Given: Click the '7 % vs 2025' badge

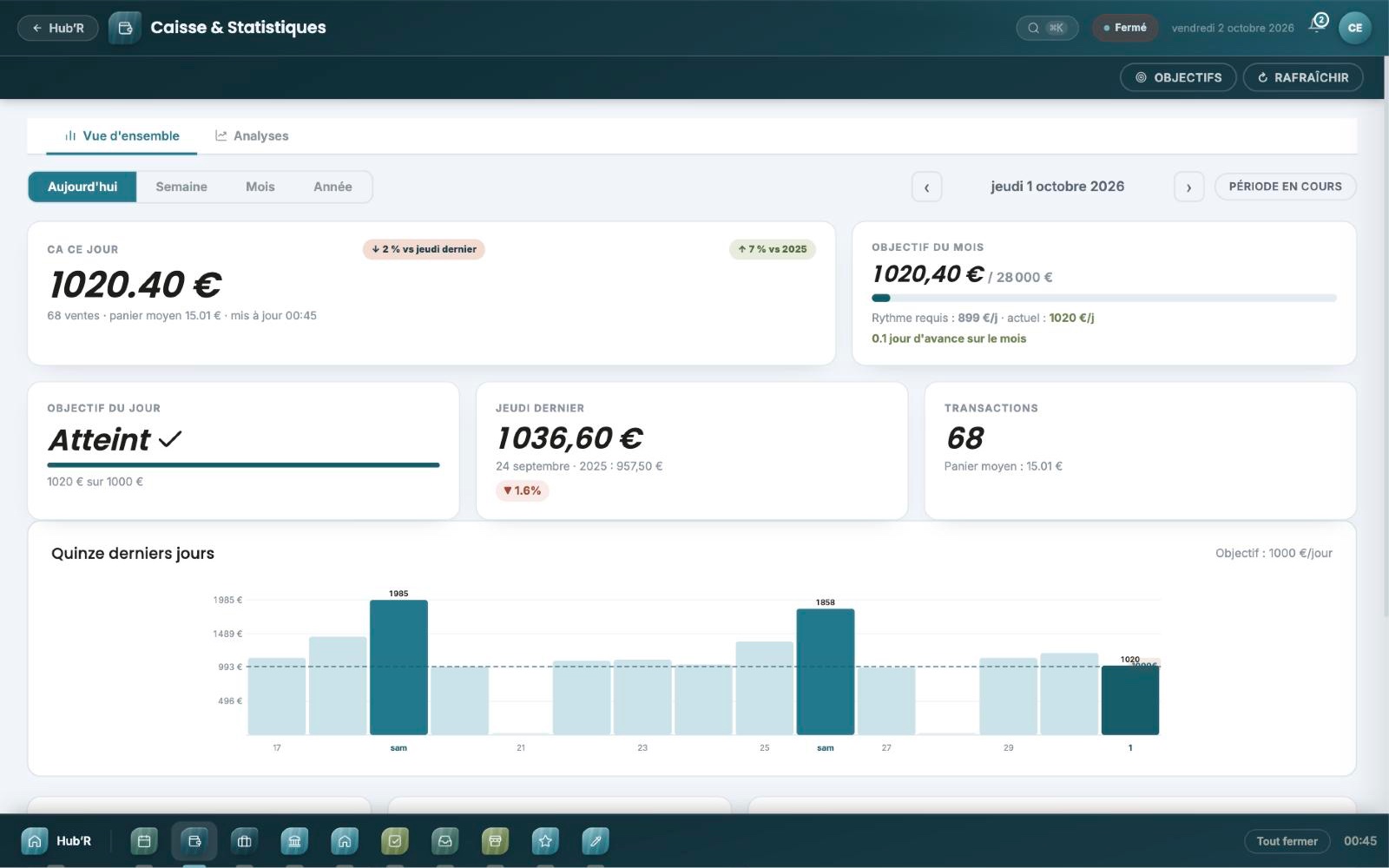Looking at the screenshot, I should (773, 249).
